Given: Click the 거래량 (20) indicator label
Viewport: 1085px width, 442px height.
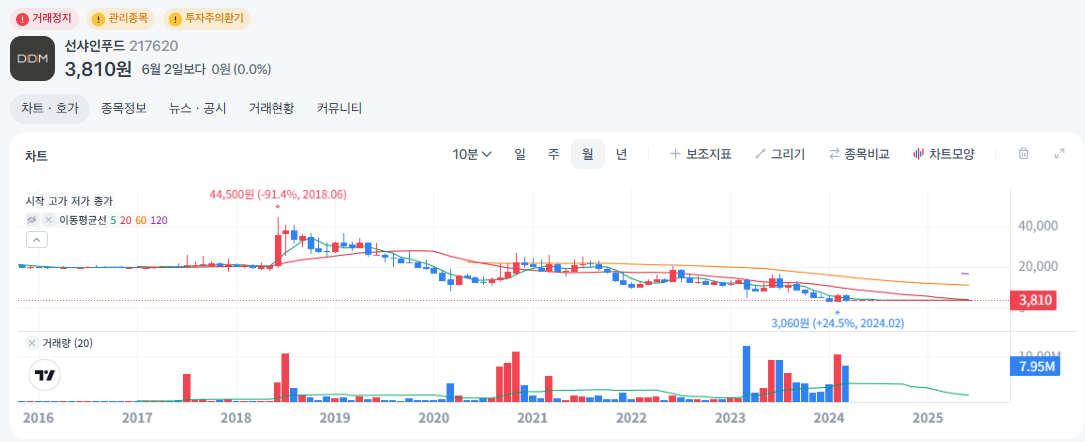Looking at the screenshot, I should 68,343.
